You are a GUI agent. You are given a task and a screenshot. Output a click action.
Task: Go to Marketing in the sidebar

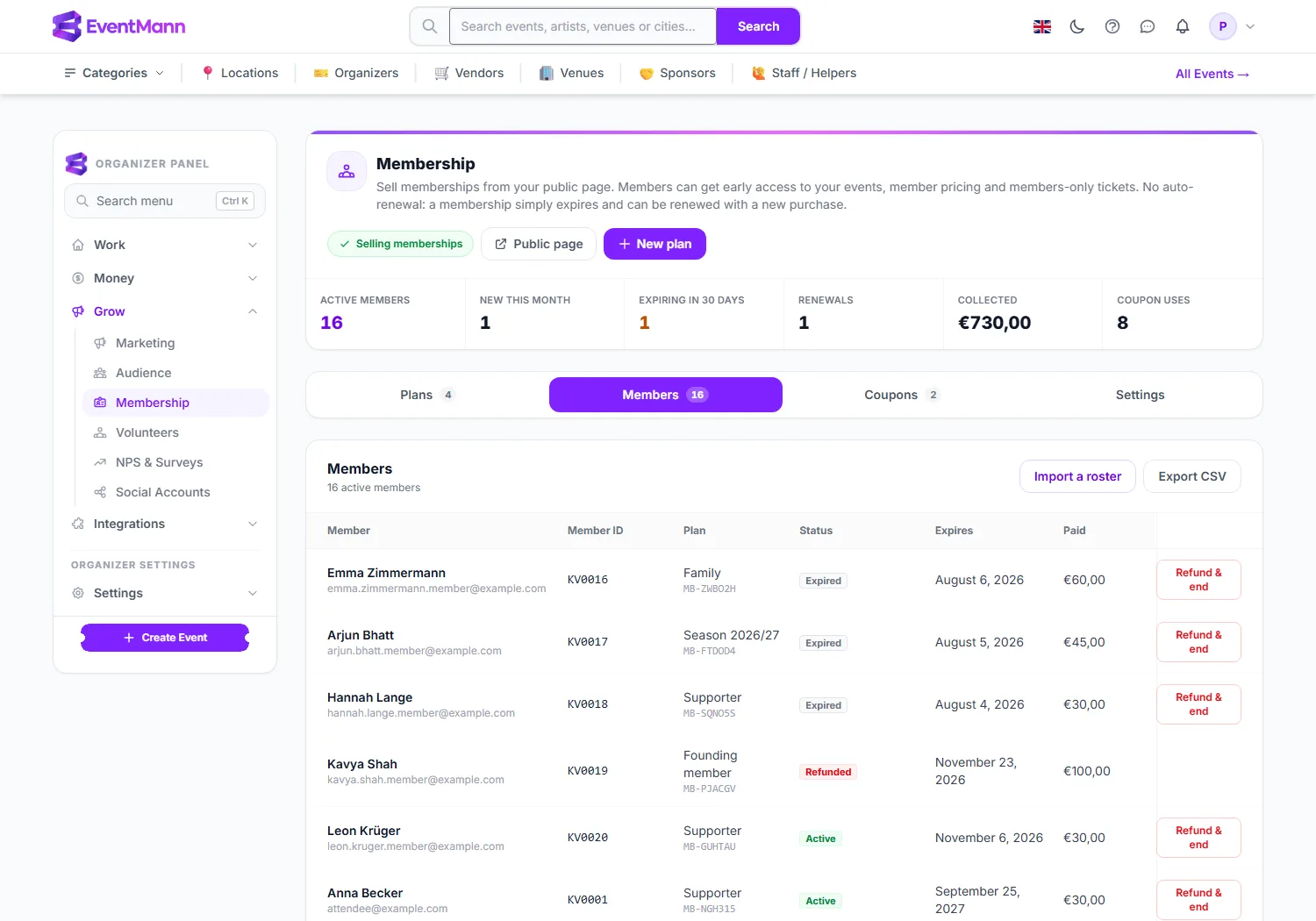[175, 343]
